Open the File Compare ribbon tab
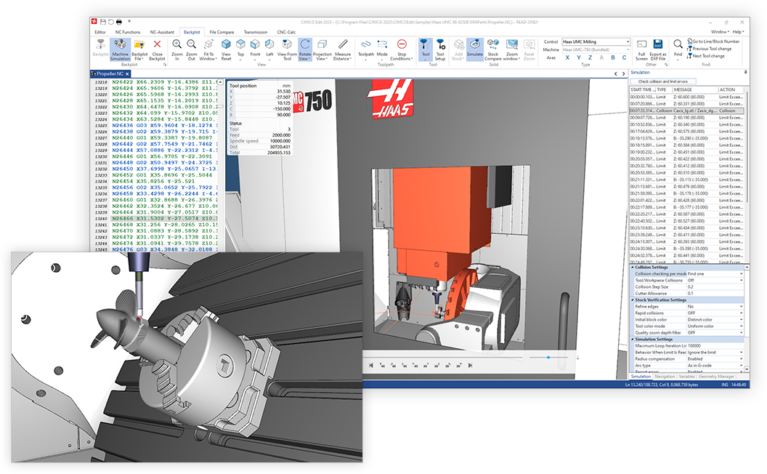The height and width of the screenshot is (474, 767). [222, 31]
